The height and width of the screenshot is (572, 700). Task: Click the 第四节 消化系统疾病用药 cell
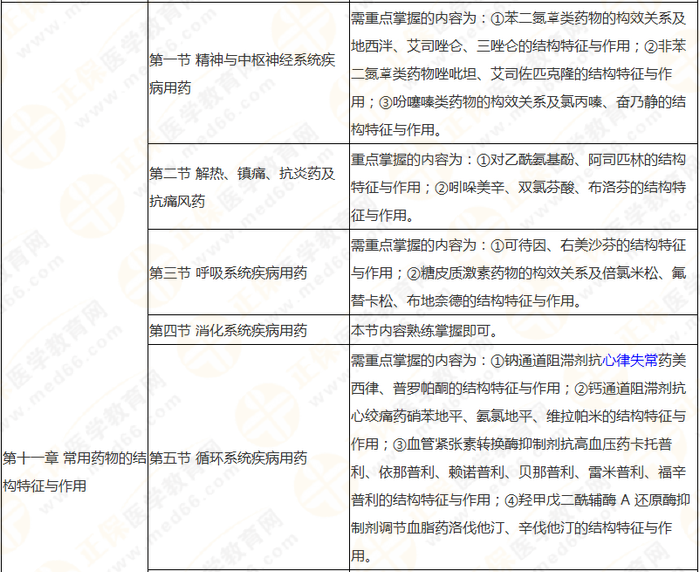pyautogui.click(x=227, y=329)
